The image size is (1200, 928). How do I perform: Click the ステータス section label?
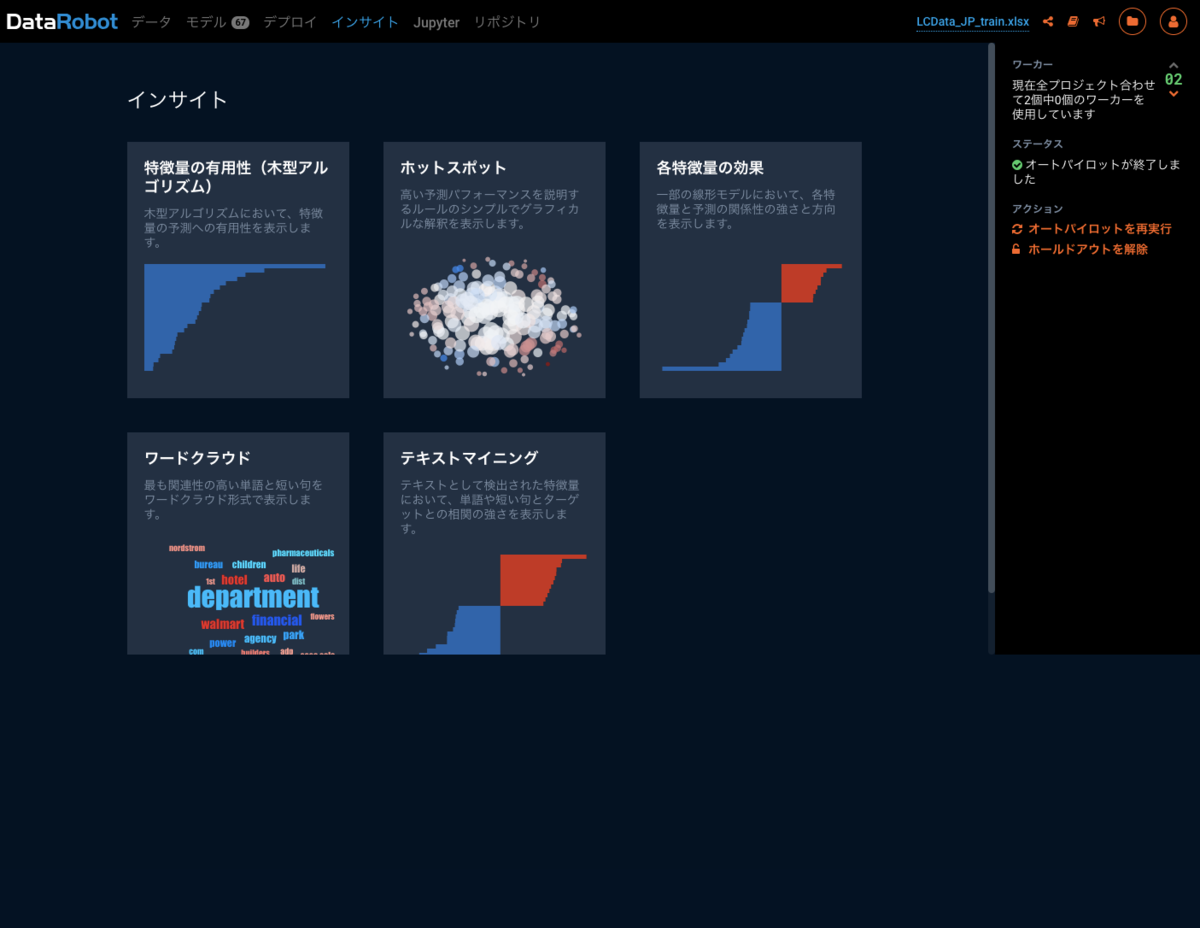click(1037, 144)
